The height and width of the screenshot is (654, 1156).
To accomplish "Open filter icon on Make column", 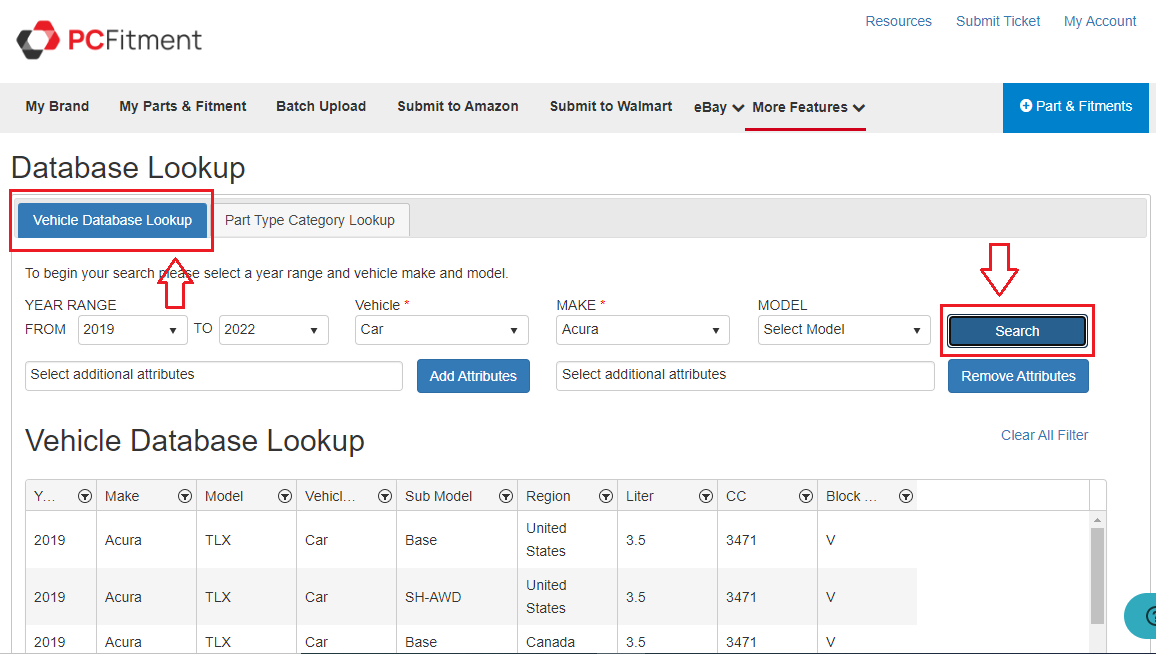I will click(x=185, y=496).
